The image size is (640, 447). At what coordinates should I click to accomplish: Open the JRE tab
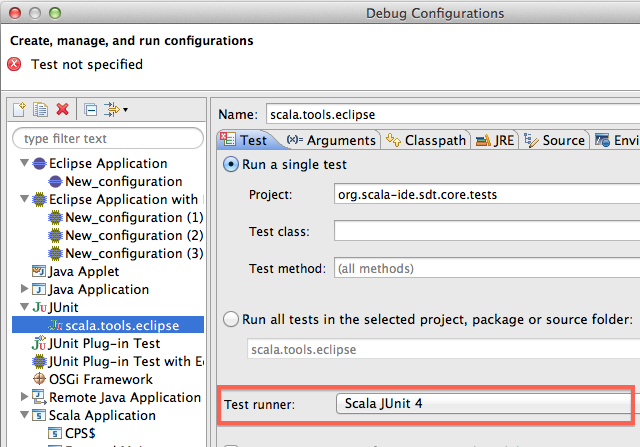(x=497, y=141)
